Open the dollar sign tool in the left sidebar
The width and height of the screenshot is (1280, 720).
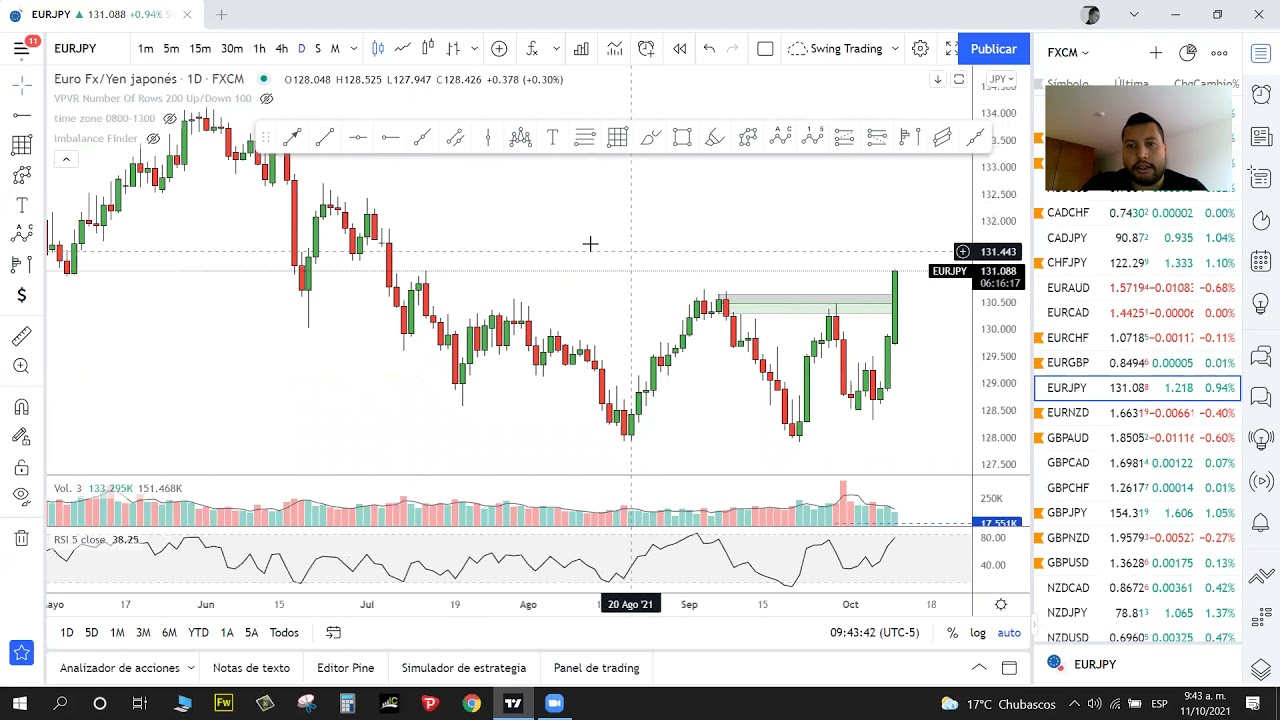click(x=21, y=295)
